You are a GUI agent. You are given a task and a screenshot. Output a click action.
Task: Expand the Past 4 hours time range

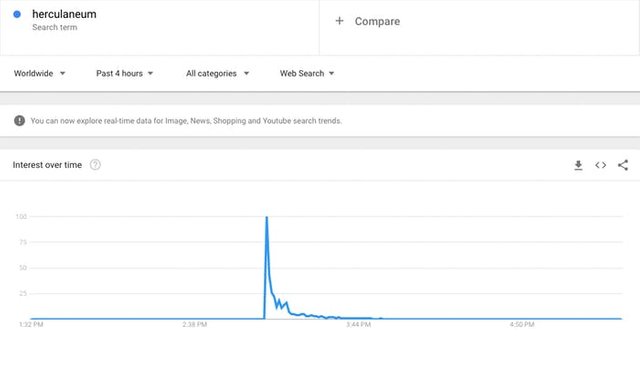tap(124, 73)
